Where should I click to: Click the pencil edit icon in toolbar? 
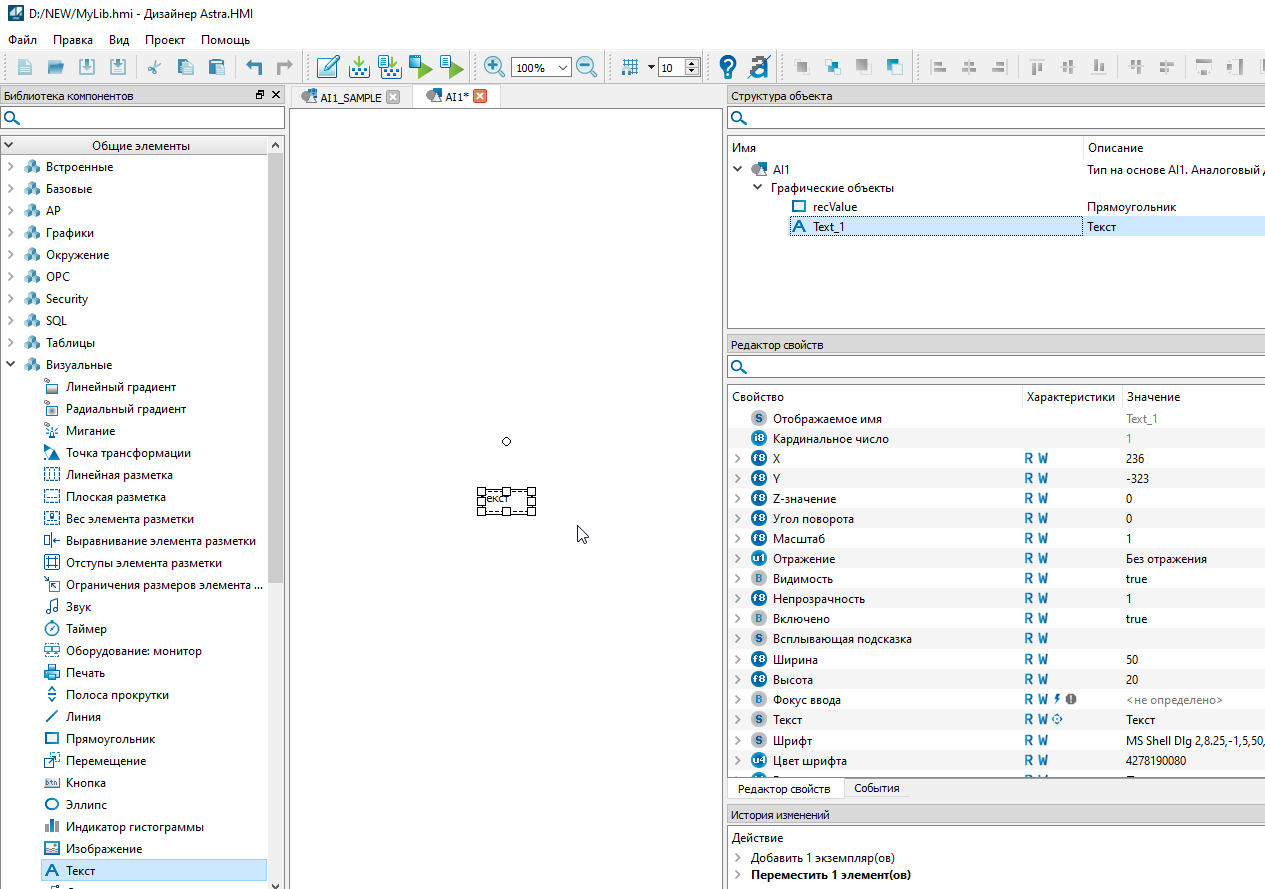tap(327, 67)
